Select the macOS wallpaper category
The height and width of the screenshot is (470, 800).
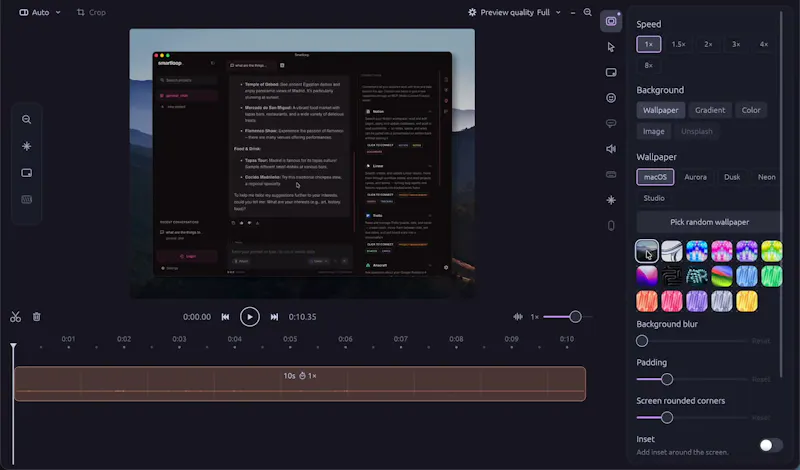655,177
